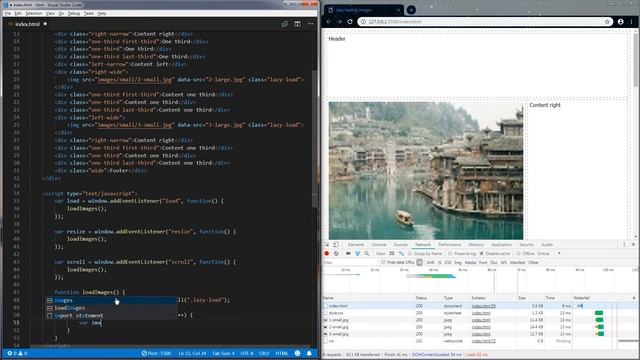Click the large request rows view icon
Viewport: 640px width, 360px height.
[x=392, y=253]
